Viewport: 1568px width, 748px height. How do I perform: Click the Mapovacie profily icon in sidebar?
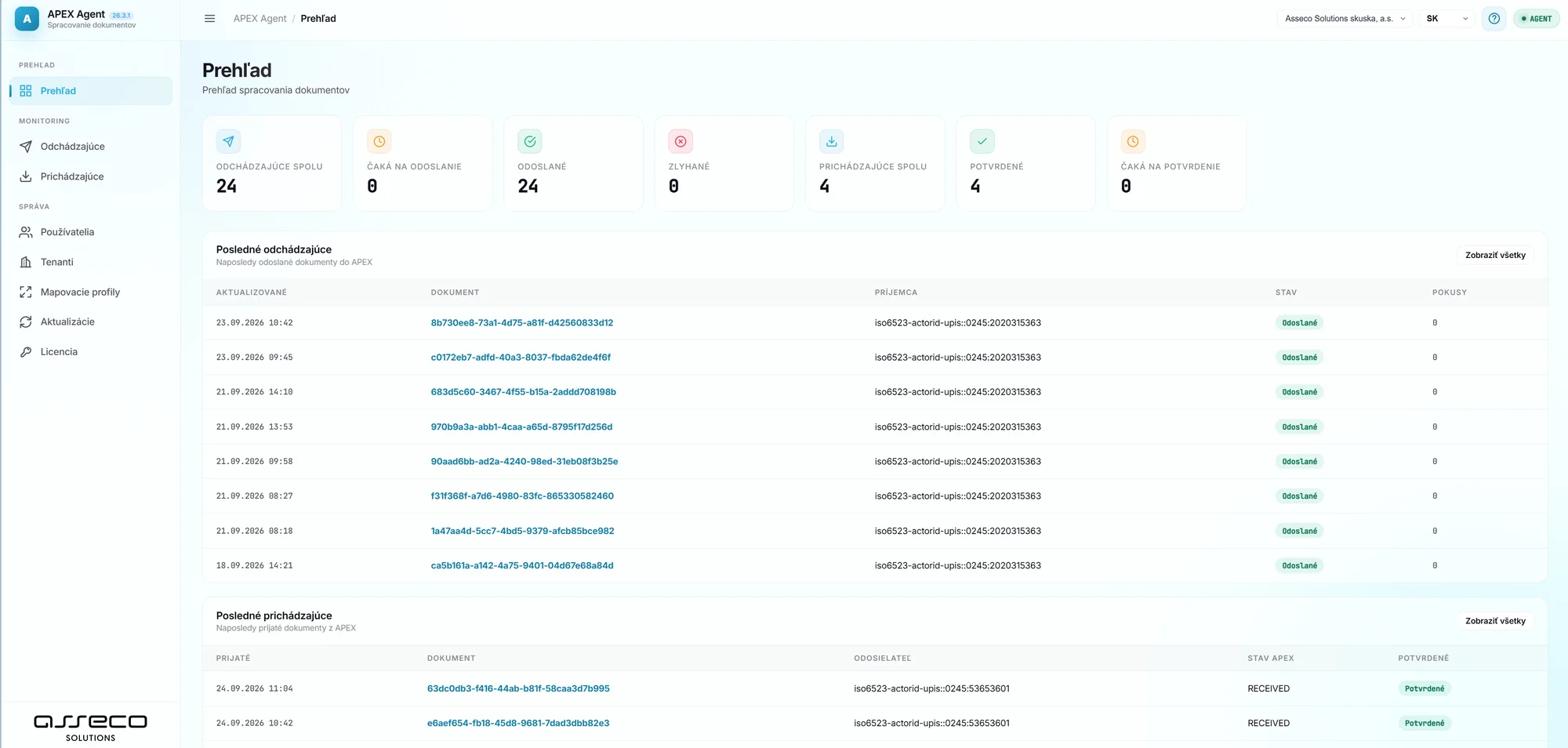[26, 292]
